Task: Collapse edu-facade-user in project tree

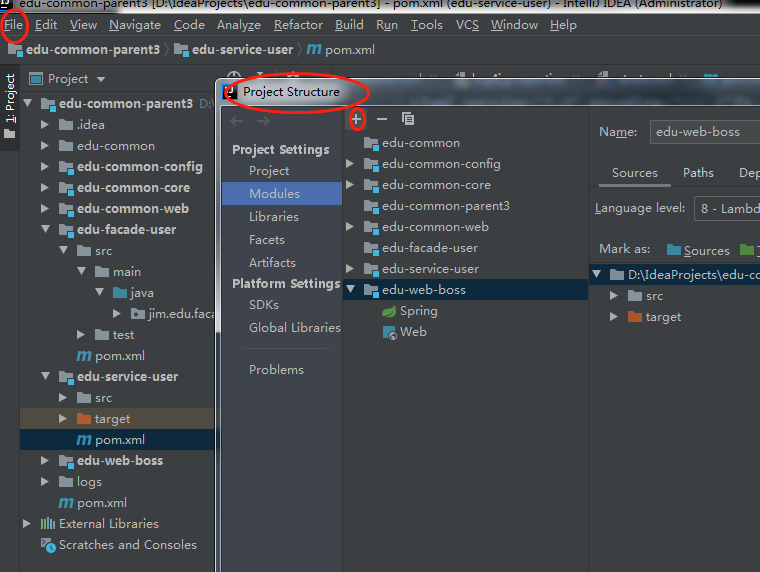Action: point(46,229)
